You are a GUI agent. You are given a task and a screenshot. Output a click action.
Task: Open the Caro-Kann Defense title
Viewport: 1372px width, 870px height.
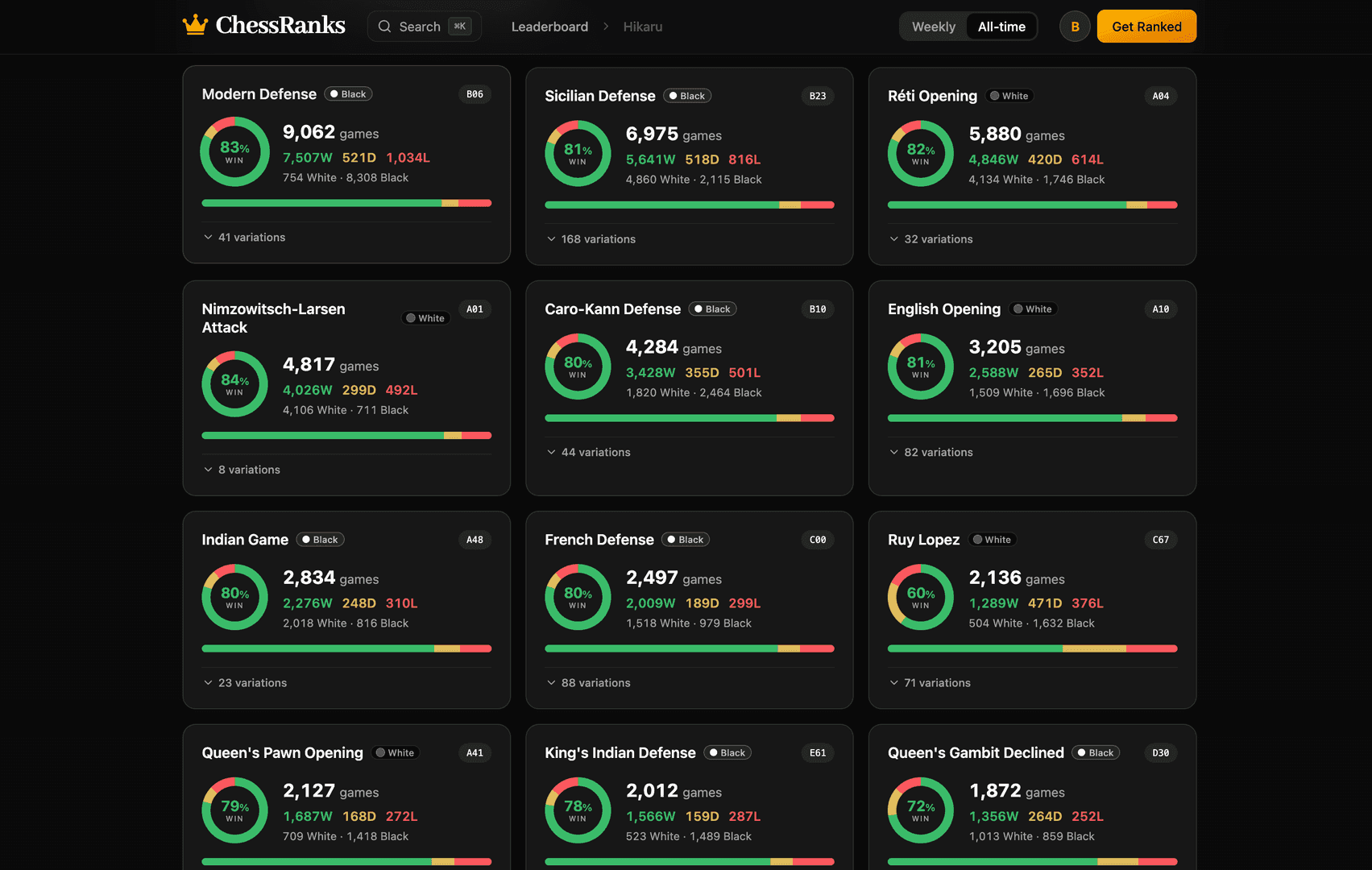pos(612,309)
